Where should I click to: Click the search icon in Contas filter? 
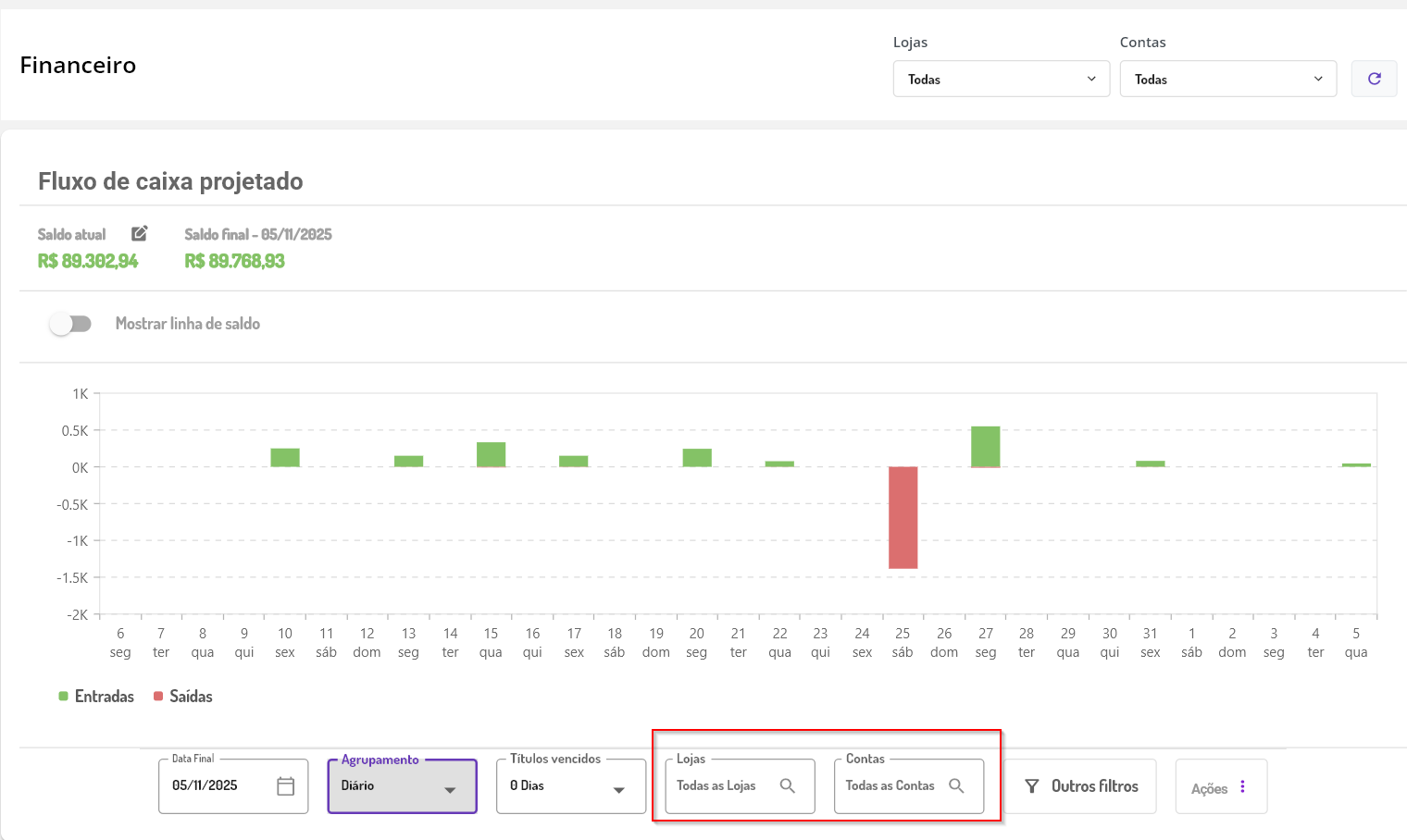point(956,785)
